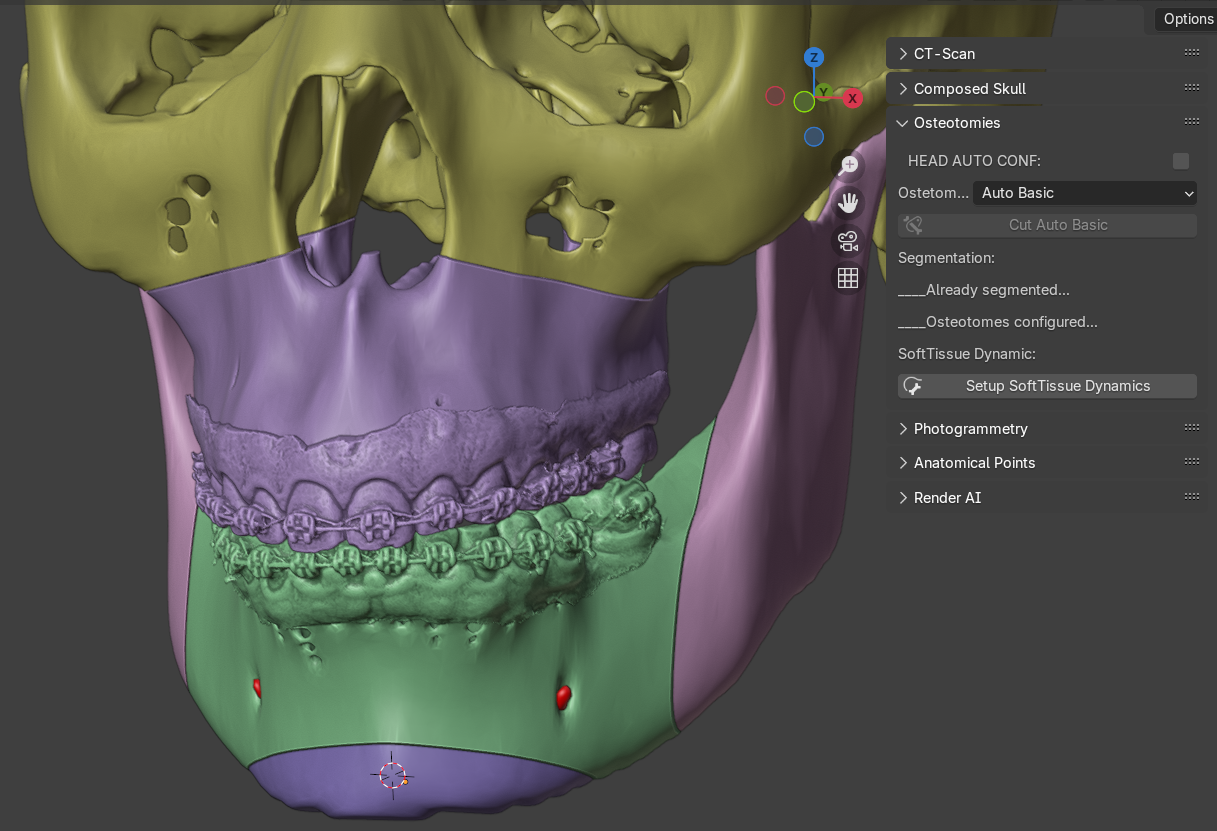The height and width of the screenshot is (831, 1217).
Task: Switch perspective/orthographic with the grid icon
Action: click(x=848, y=278)
